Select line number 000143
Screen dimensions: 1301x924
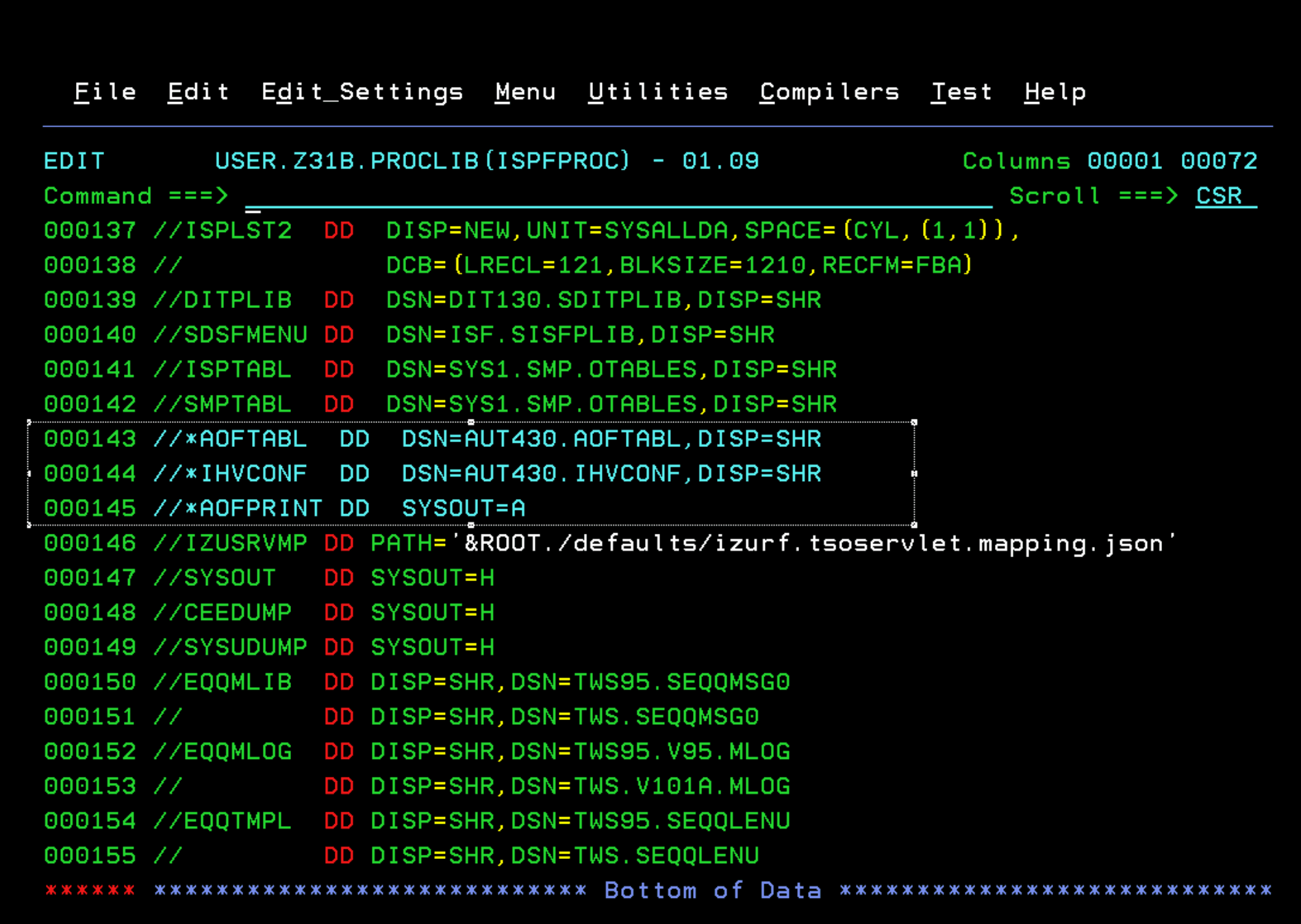(90, 439)
